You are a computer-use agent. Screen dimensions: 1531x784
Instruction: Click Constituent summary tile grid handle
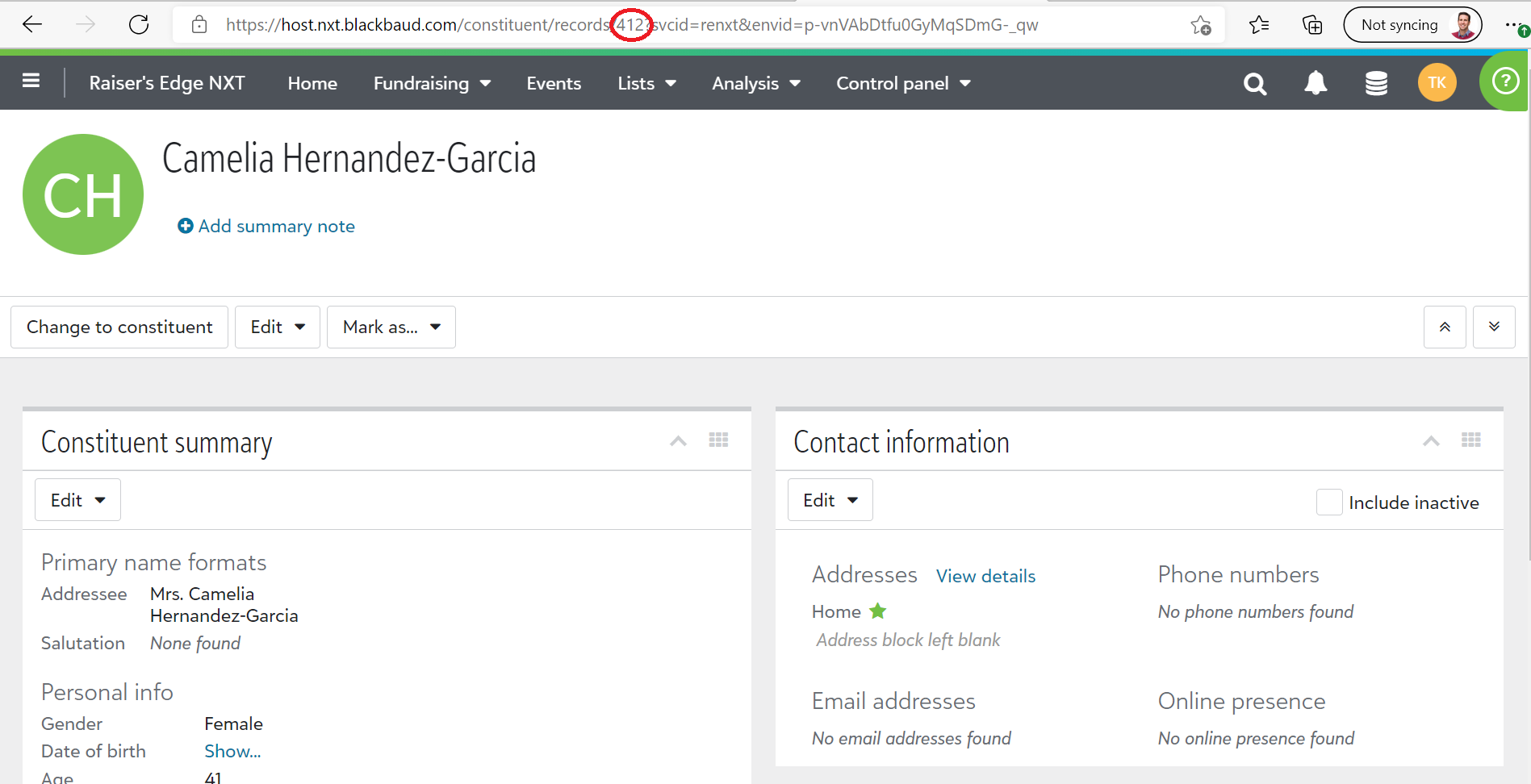(x=718, y=440)
